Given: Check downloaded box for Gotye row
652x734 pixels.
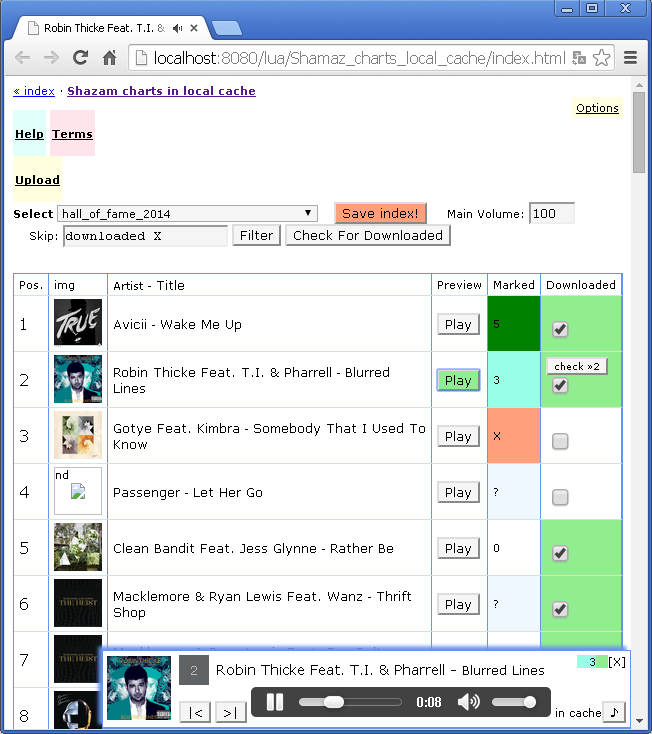Looking at the screenshot, I should (560, 441).
